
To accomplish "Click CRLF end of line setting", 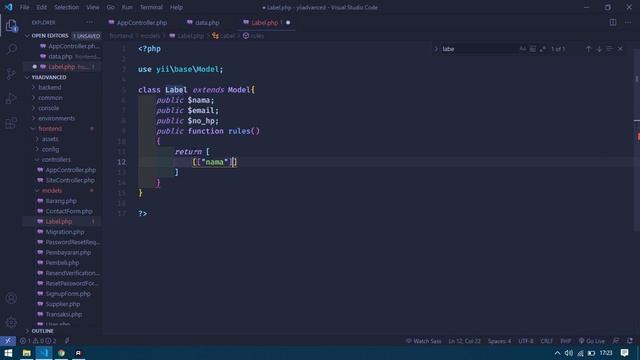I will [x=547, y=341].
